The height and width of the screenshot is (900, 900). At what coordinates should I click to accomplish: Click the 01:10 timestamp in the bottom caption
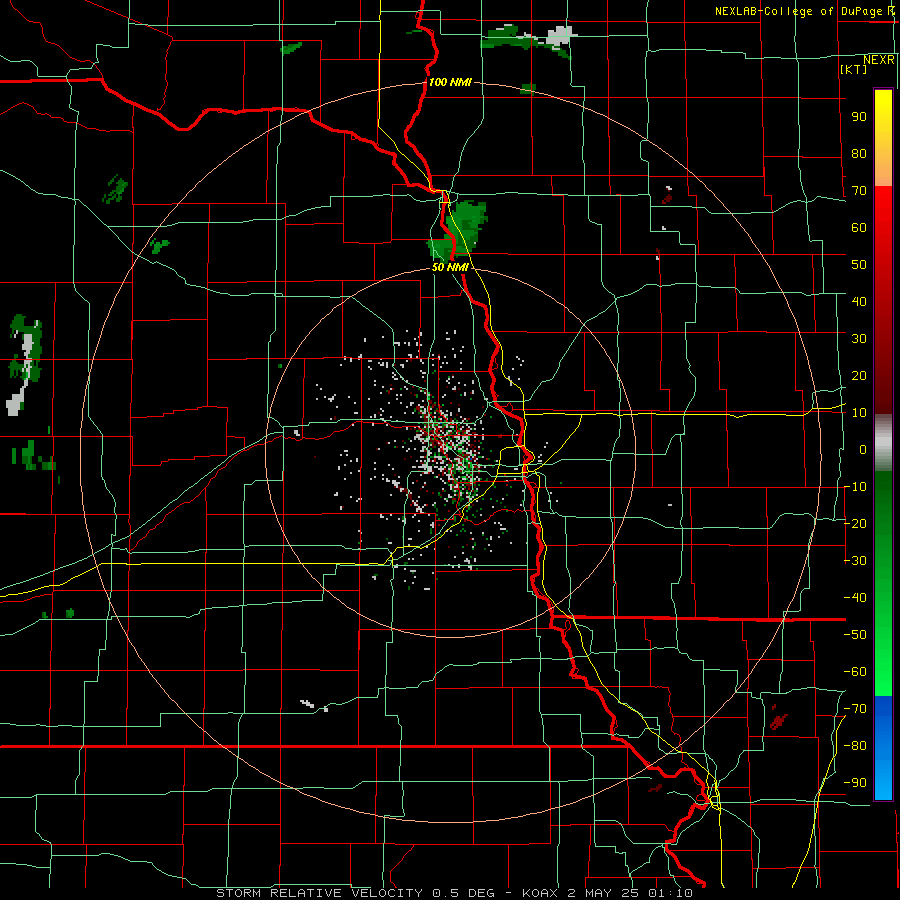coord(670,893)
